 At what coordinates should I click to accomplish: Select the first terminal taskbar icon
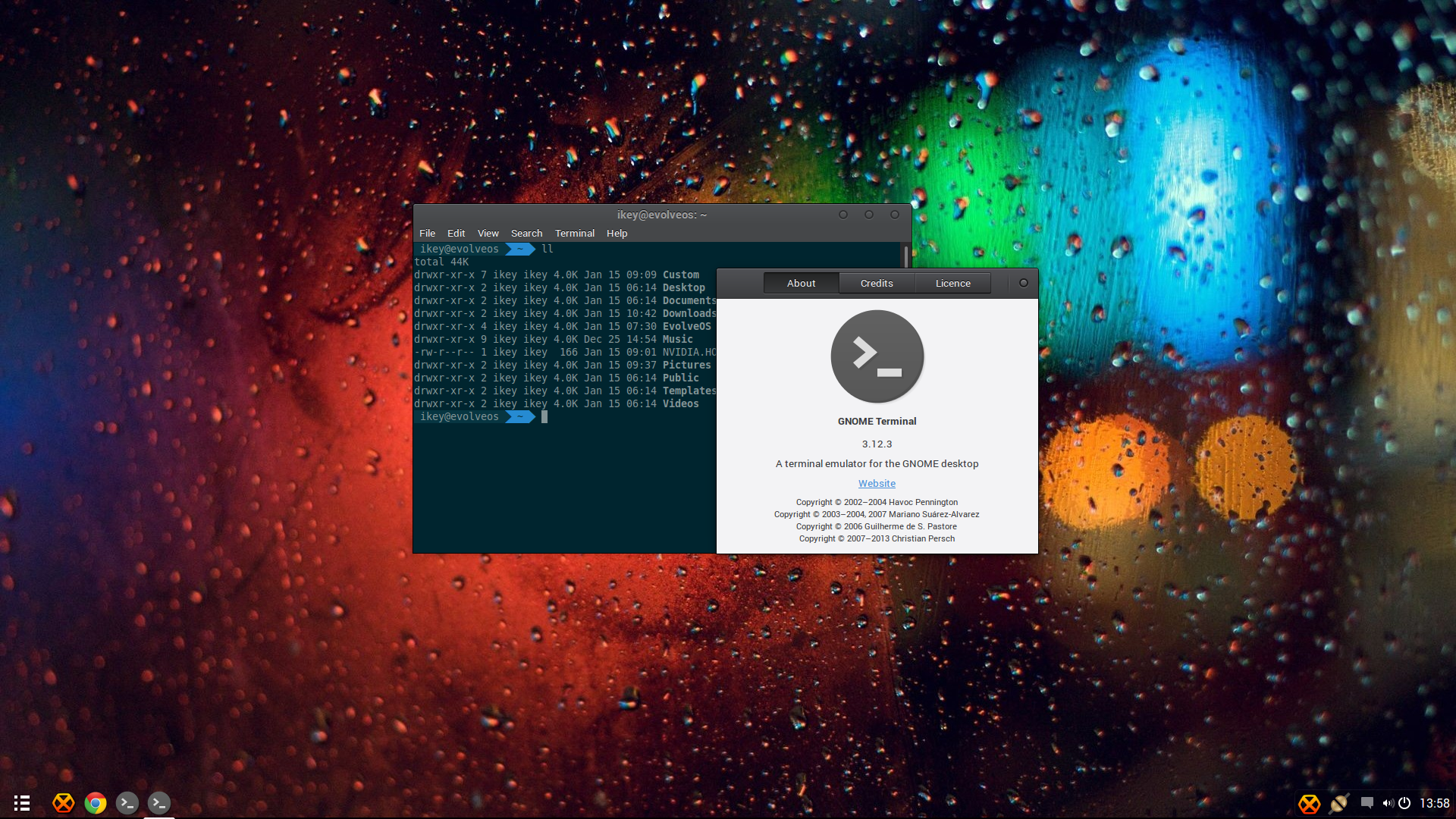pos(127,803)
